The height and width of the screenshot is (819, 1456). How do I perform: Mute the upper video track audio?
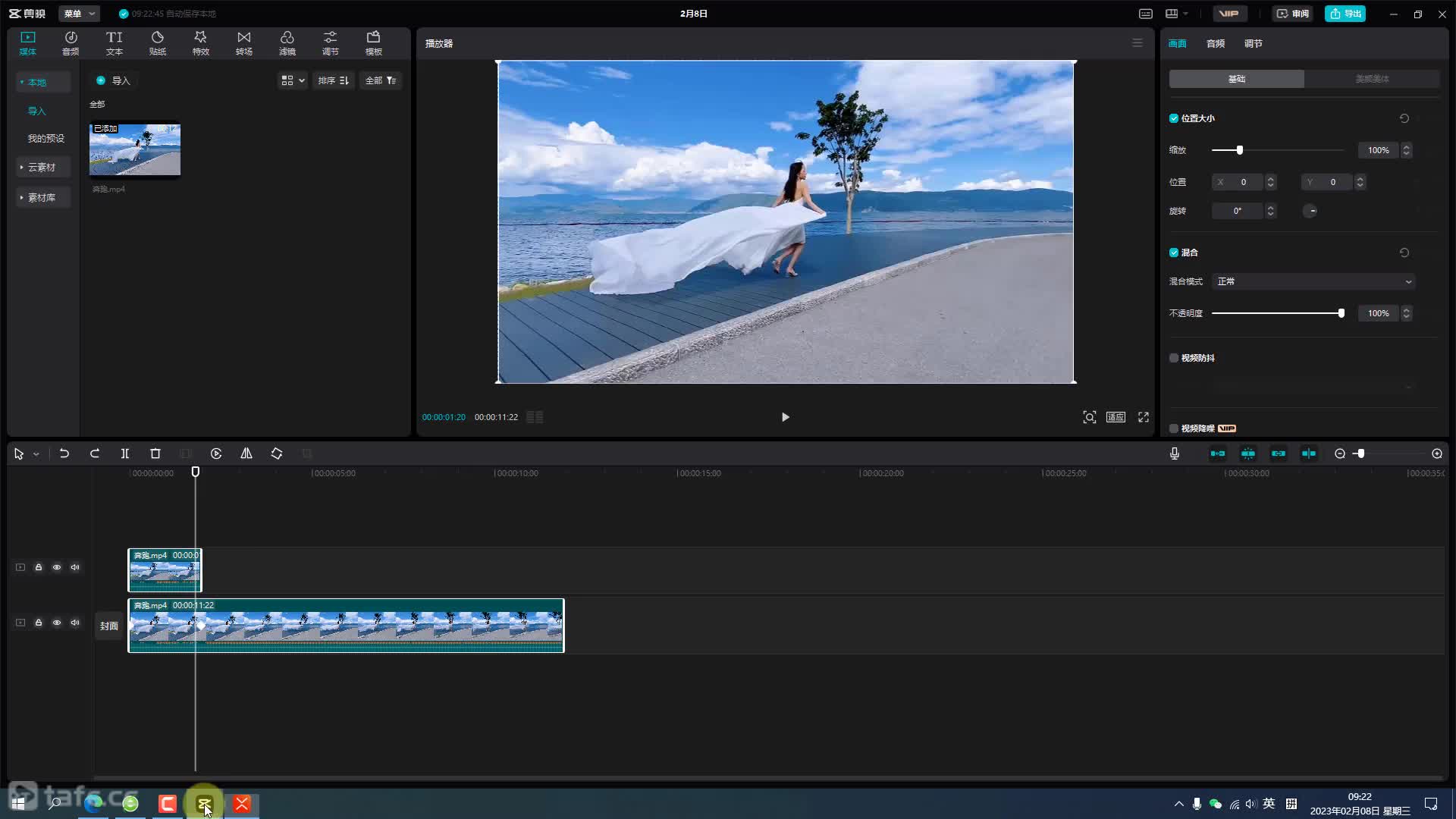75,567
